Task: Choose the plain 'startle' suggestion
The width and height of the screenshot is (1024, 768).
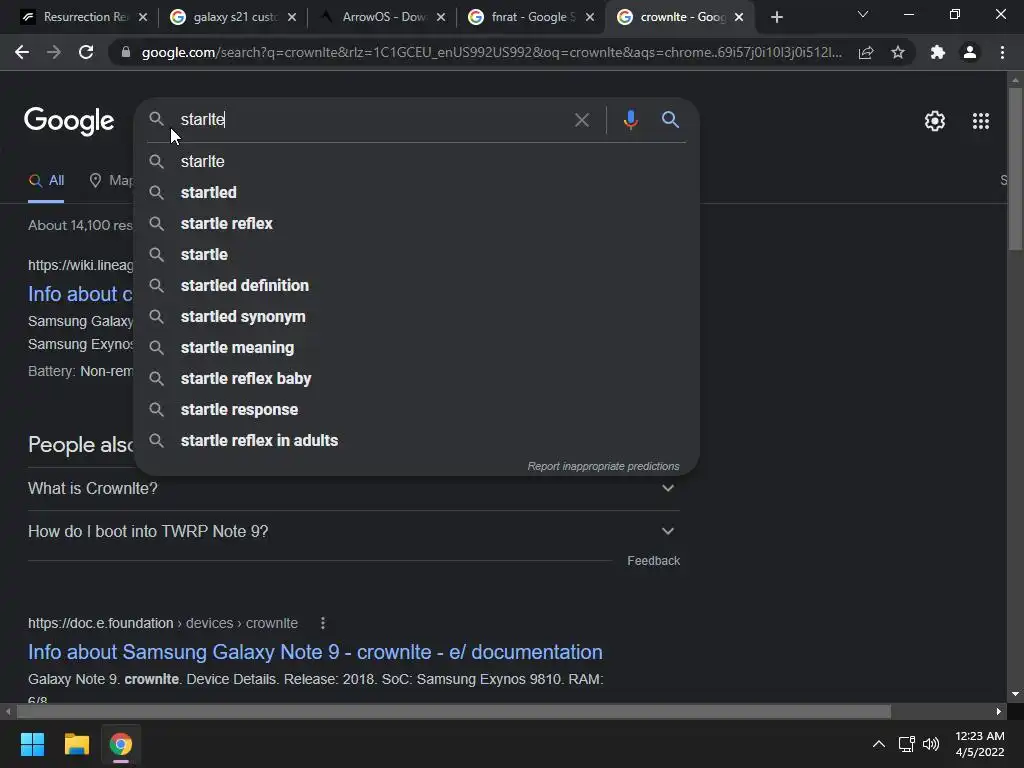Action: pyautogui.click(x=417, y=255)
